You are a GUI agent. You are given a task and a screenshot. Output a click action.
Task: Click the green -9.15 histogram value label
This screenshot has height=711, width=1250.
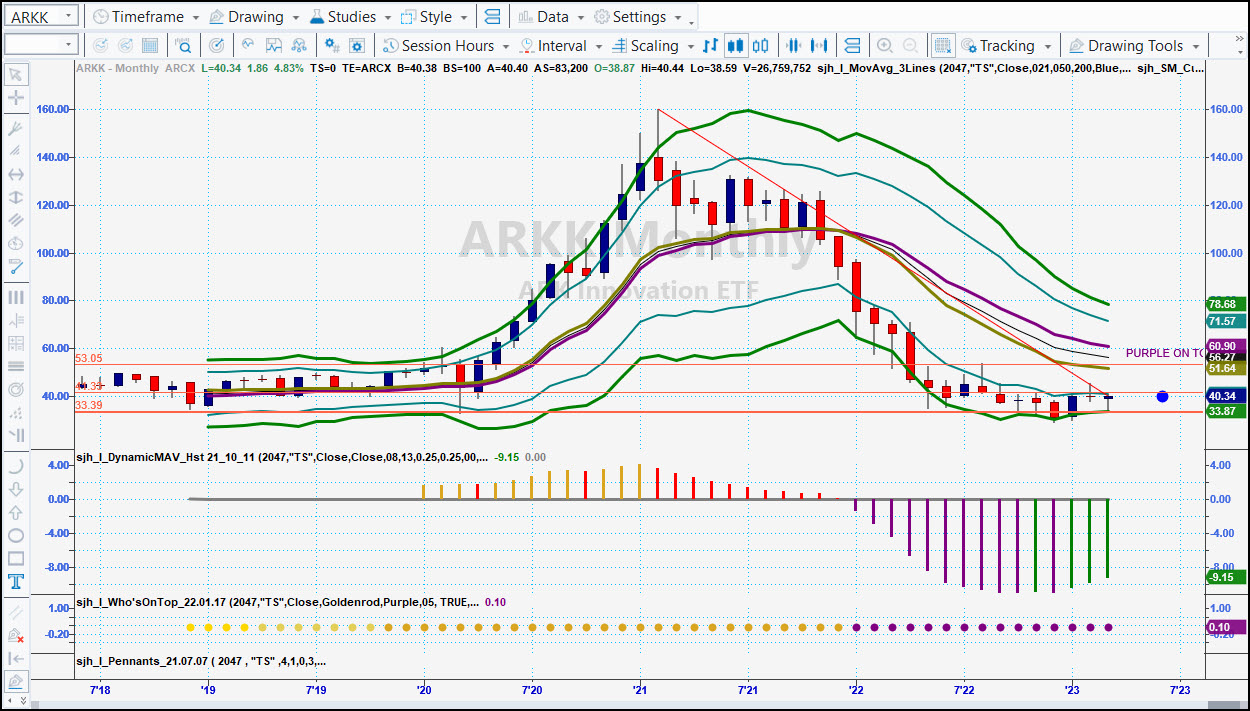point(1226,577)
